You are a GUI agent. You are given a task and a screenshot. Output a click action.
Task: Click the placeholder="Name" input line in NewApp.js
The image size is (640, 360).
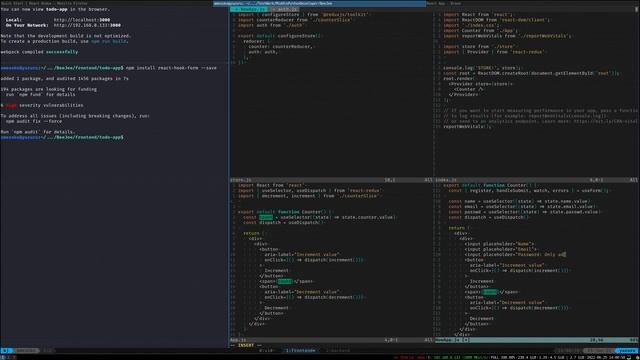point(500,244)
